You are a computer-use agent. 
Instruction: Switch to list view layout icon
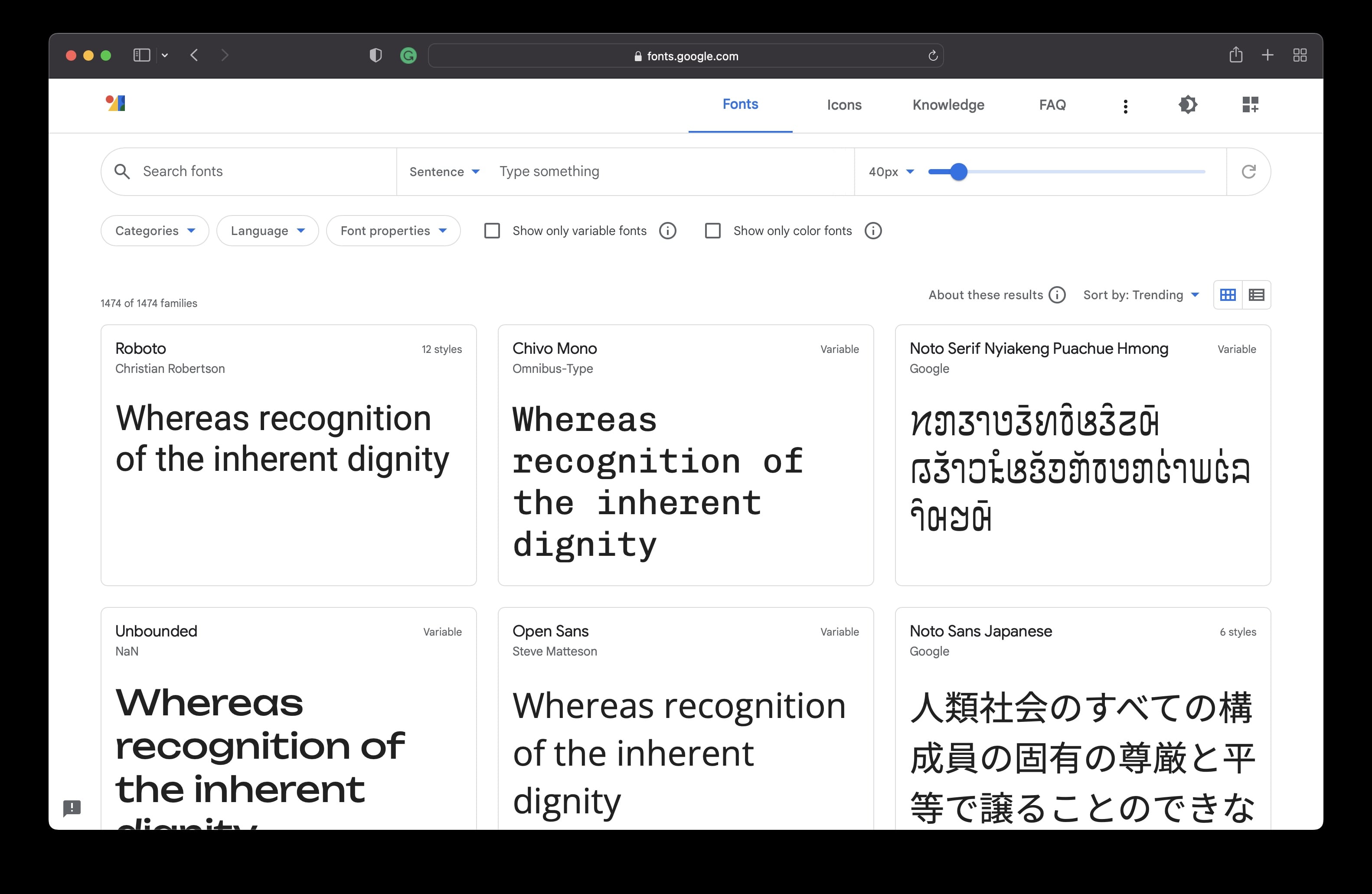(1256, 295)
